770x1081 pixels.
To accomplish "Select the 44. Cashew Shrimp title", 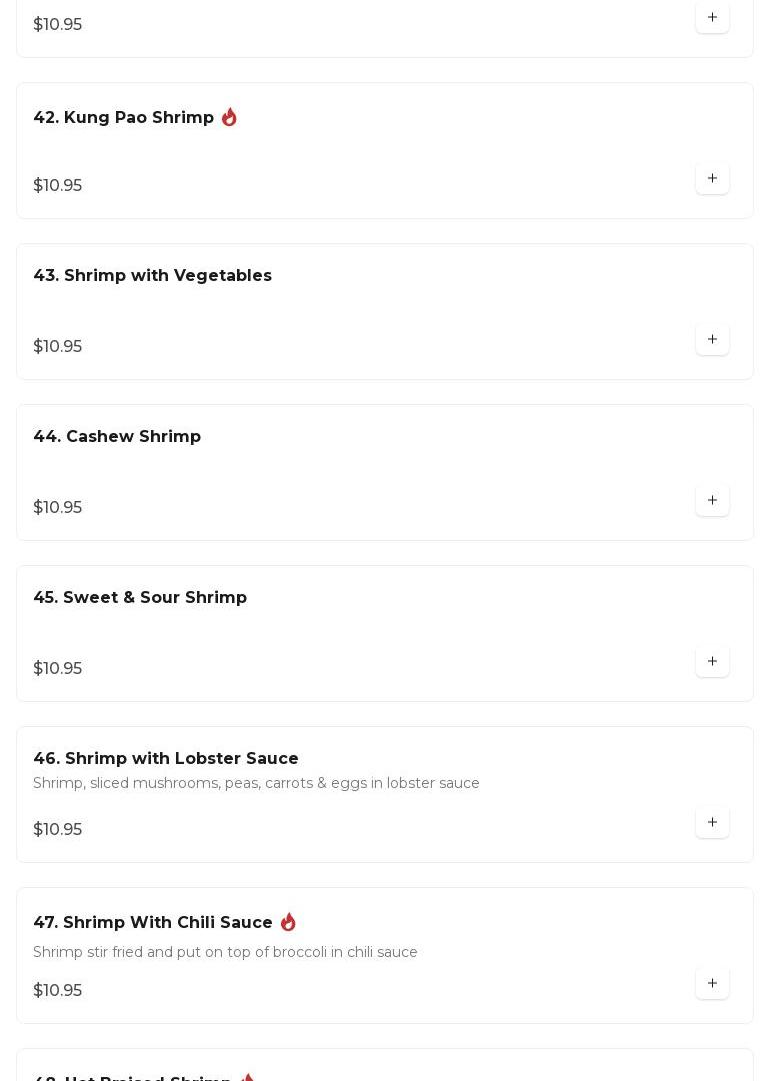I will pyautogui.click(x=117, y=437).
